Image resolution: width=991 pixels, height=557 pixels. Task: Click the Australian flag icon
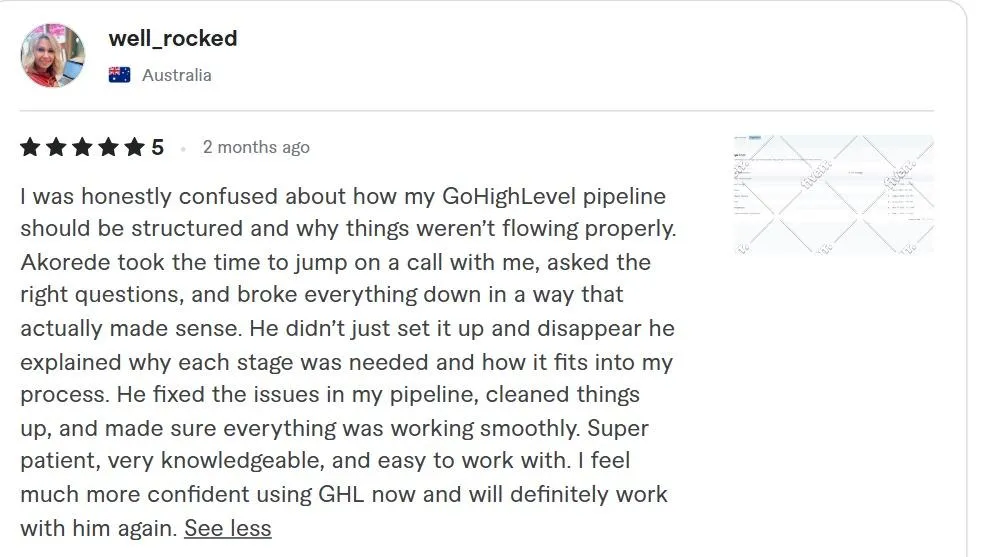click(x=120, y=75)
